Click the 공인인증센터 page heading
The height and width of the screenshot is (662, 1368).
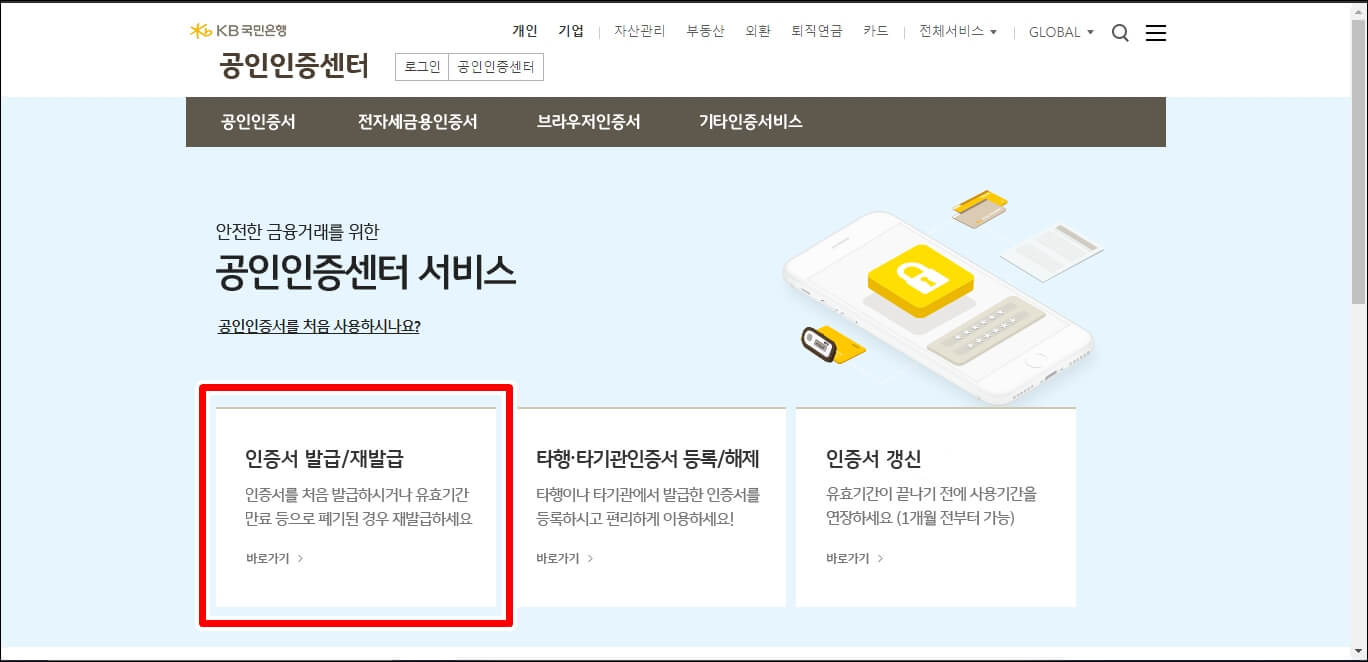click(294, 66)
